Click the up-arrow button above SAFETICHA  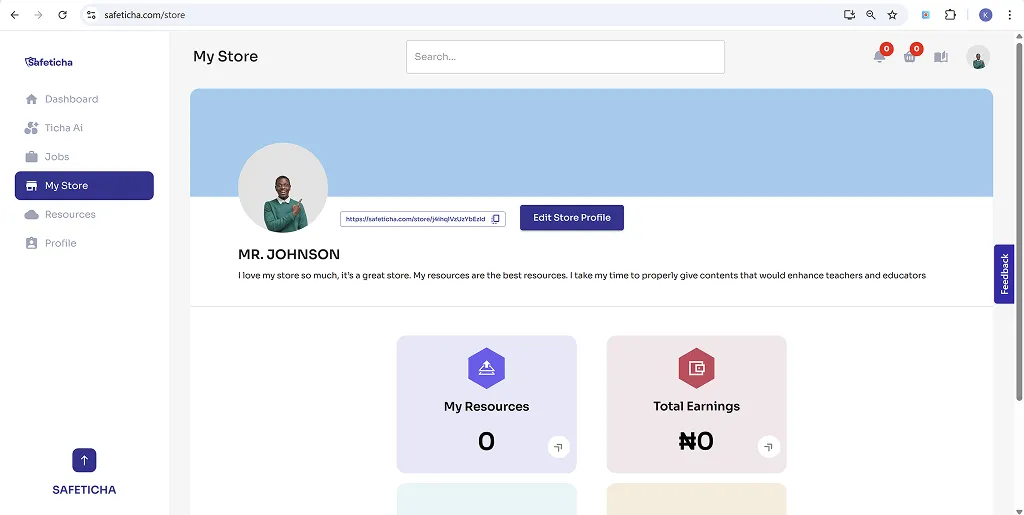84,460
